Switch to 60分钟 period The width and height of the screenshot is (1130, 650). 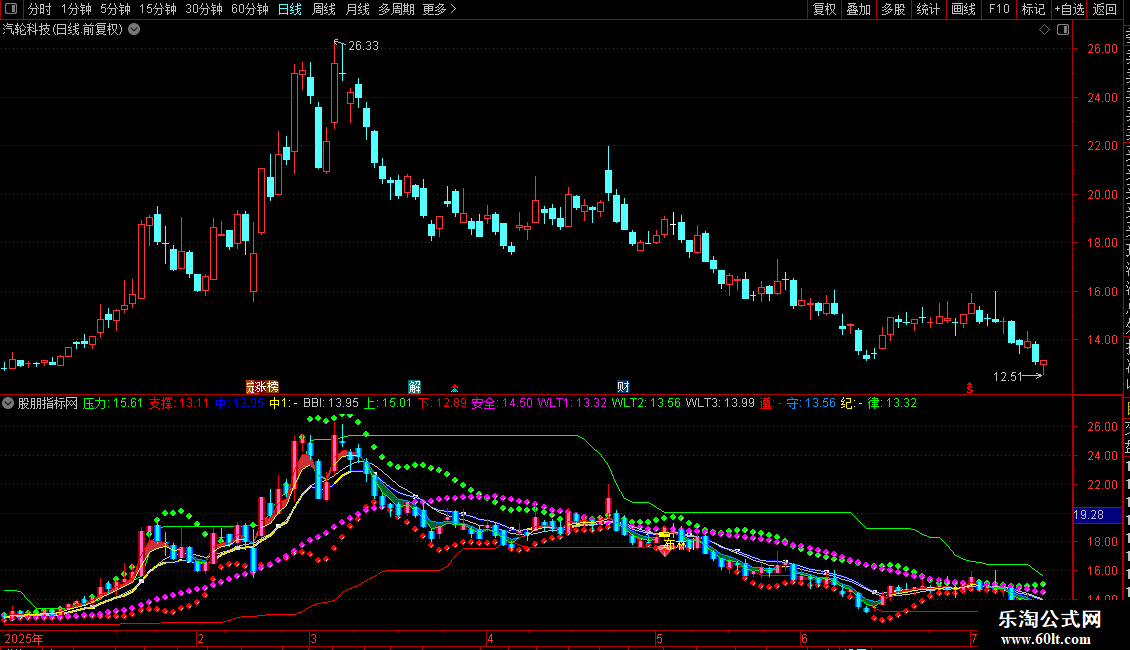tap(250, 9)
